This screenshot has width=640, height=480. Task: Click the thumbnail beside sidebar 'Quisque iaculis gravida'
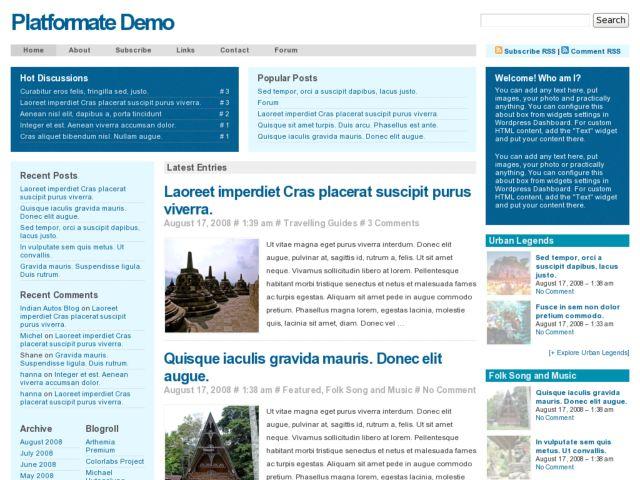click(509, 408)
